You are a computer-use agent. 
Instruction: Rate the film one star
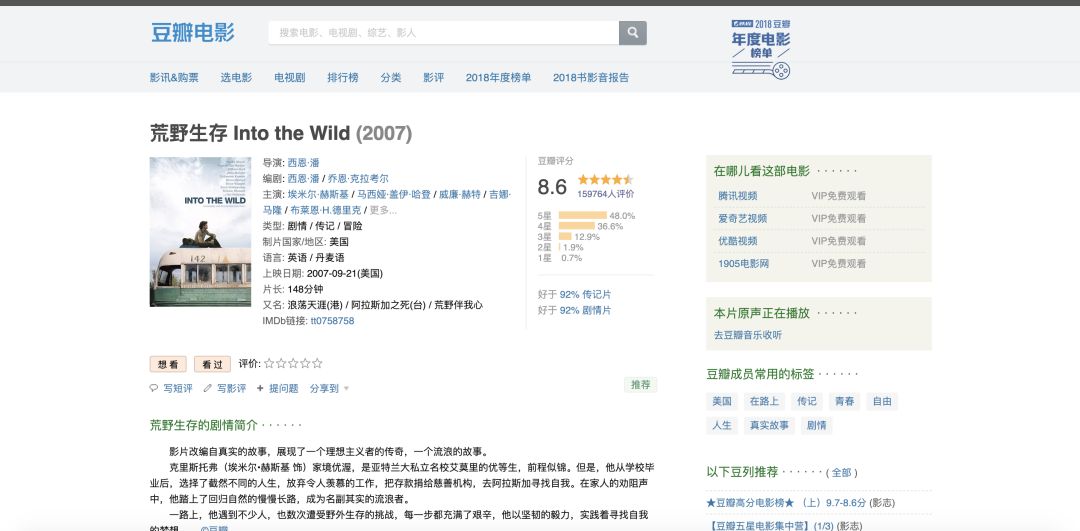pyautogui.click(x=269, y=363)
